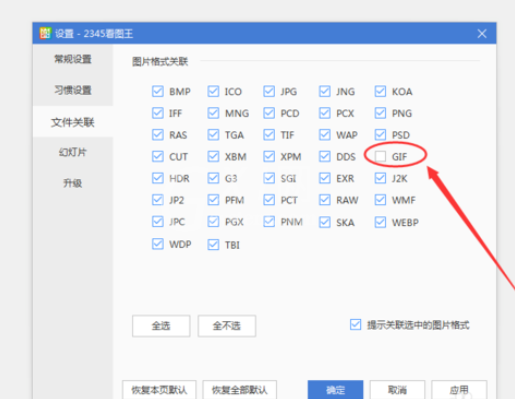
Task: Click the 全选 button
Action: [161, 326]
